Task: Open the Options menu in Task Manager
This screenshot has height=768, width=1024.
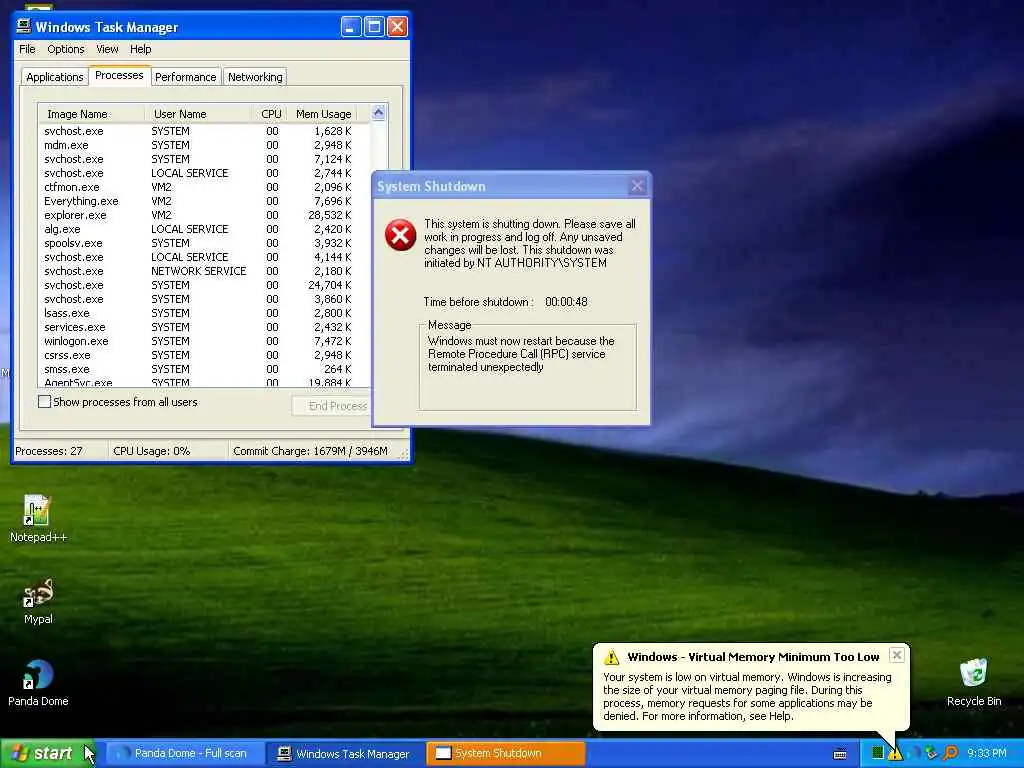Action: 65,49
